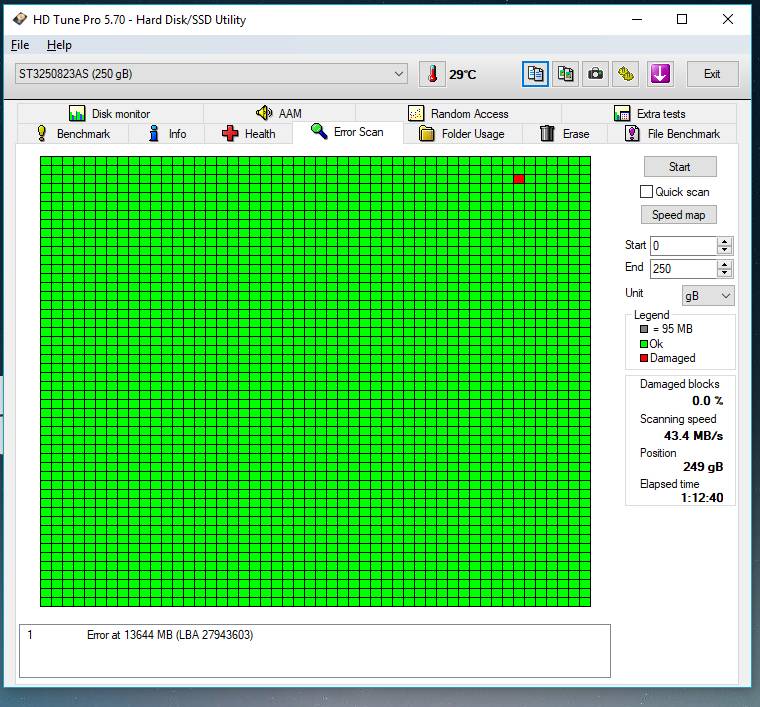Click the Speed map button
Screen dimensions: 760x707
click(x=679, y=215)
